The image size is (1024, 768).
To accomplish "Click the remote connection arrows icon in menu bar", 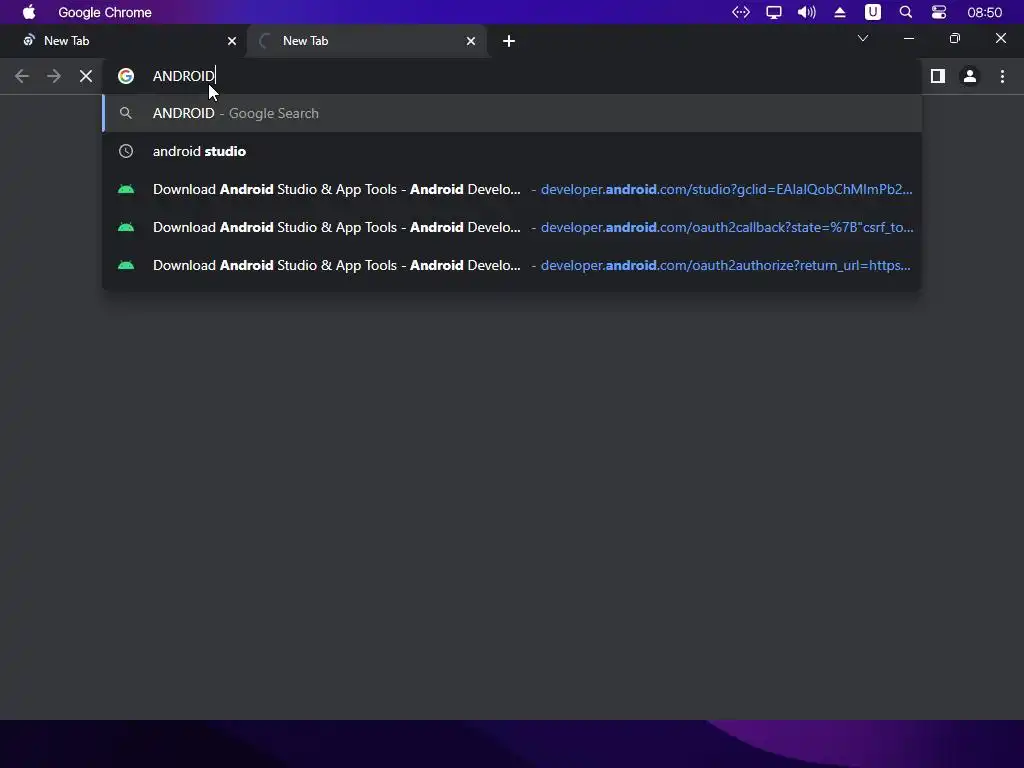I will (x=741, y=12).
